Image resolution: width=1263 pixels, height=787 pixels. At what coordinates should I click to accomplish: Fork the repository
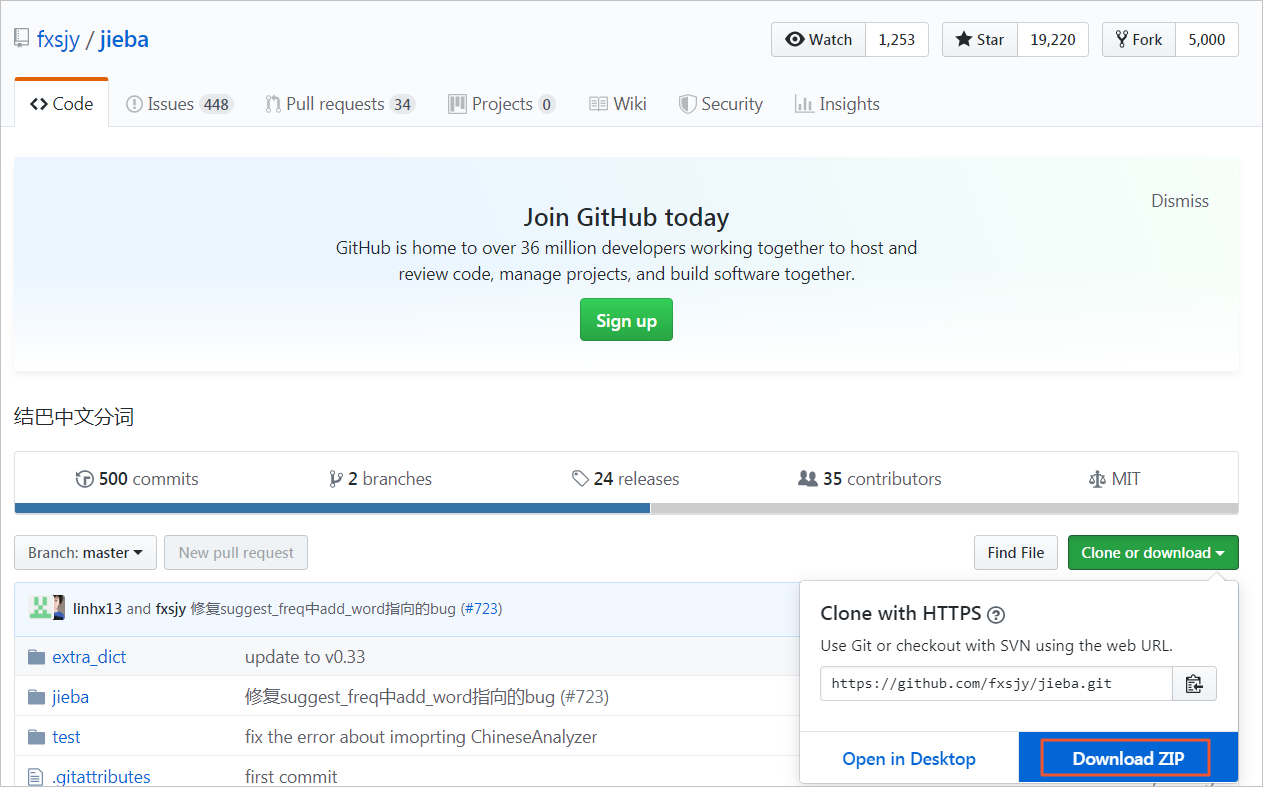[1139, 39]
